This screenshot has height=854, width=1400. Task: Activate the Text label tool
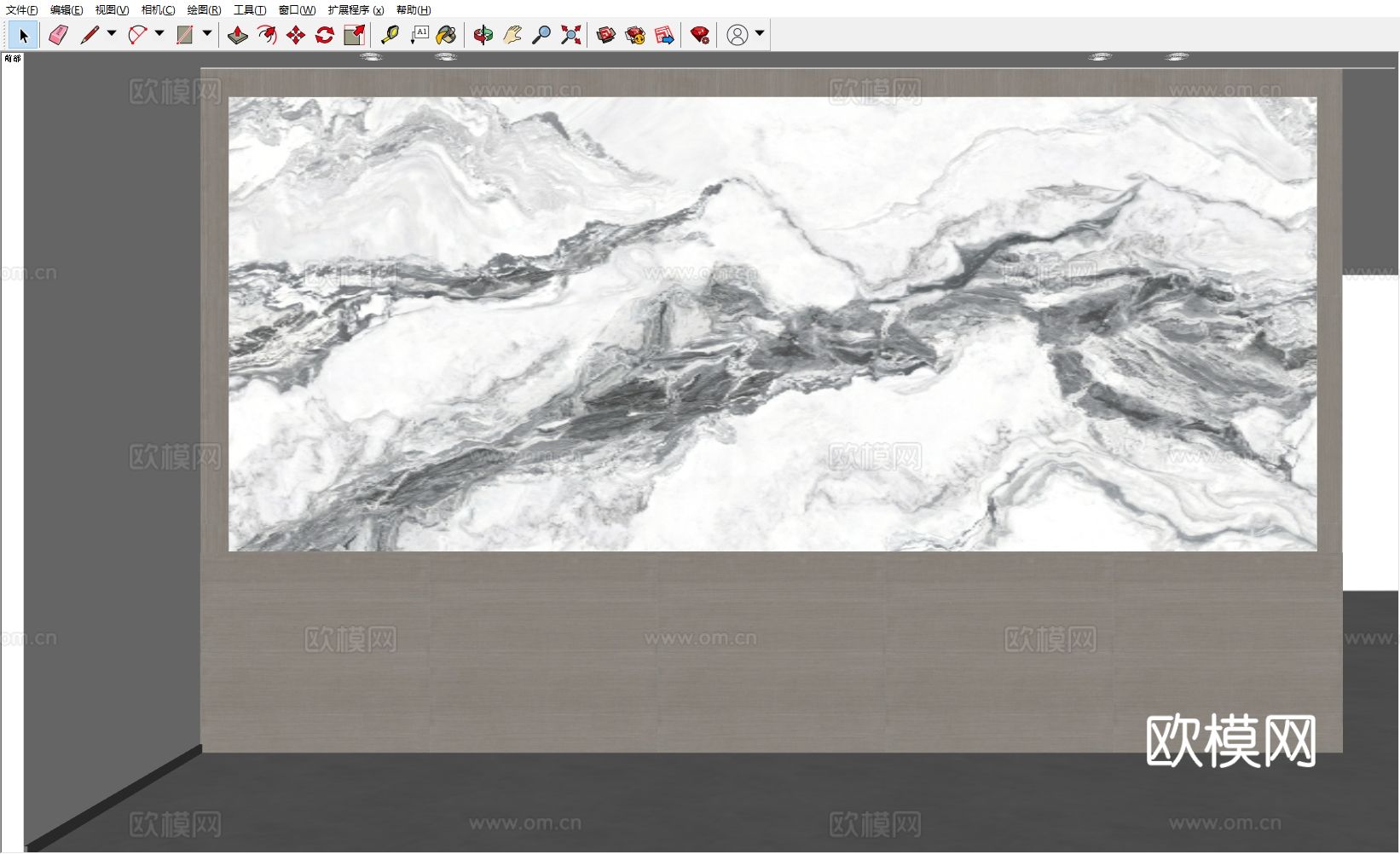click(419, 35)
